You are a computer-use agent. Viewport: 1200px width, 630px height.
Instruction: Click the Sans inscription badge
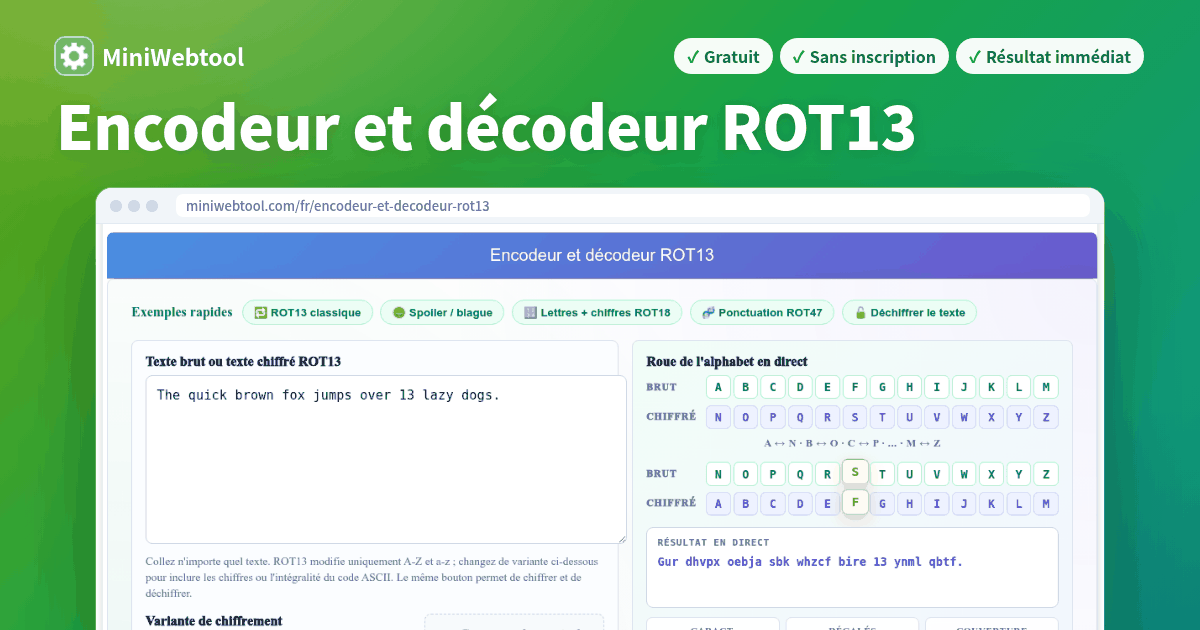click(x=864, y=57)
